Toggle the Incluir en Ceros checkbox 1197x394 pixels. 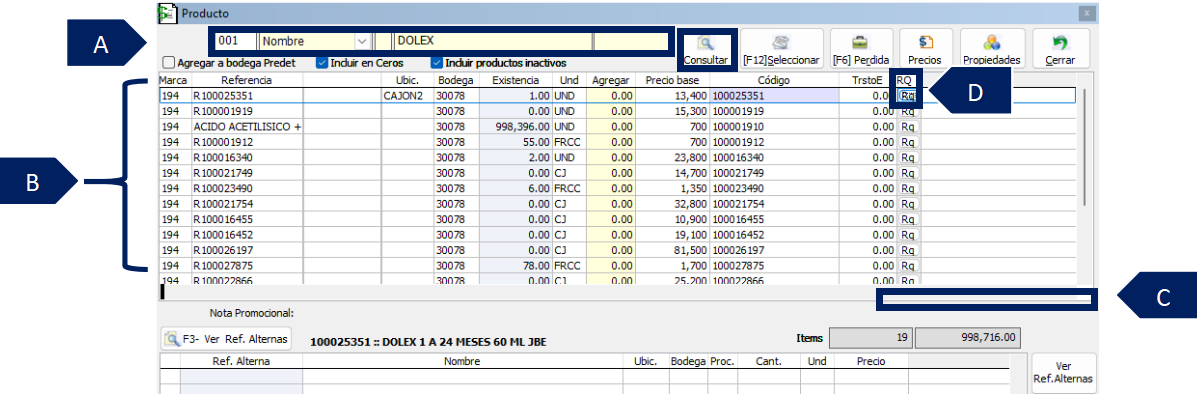pos(322,63)
